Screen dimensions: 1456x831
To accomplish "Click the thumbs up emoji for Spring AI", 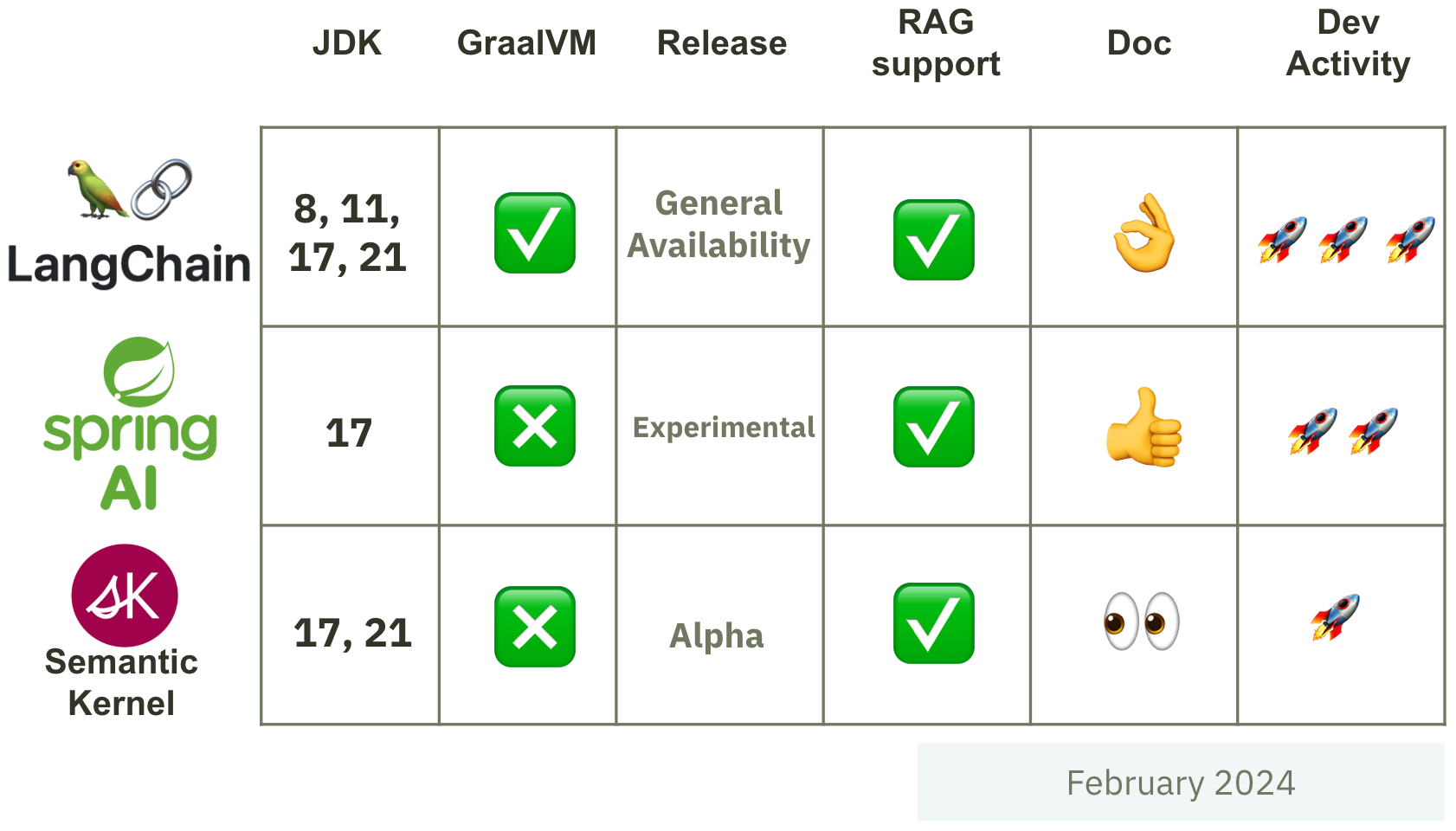I will coord(1144,427).
